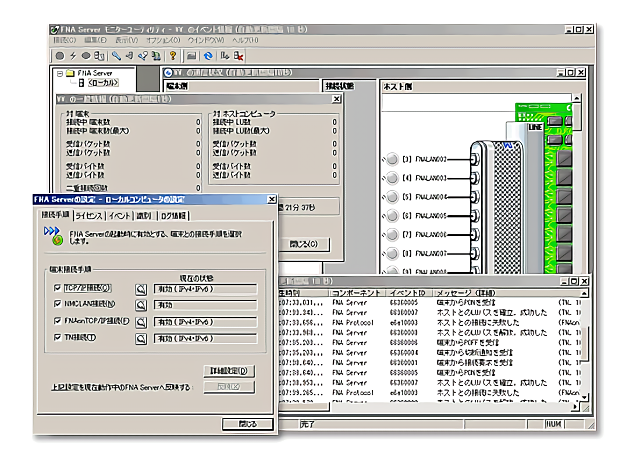
Task: Click up arrow of event log scrollbar
Action: click(x=584, y=293)
